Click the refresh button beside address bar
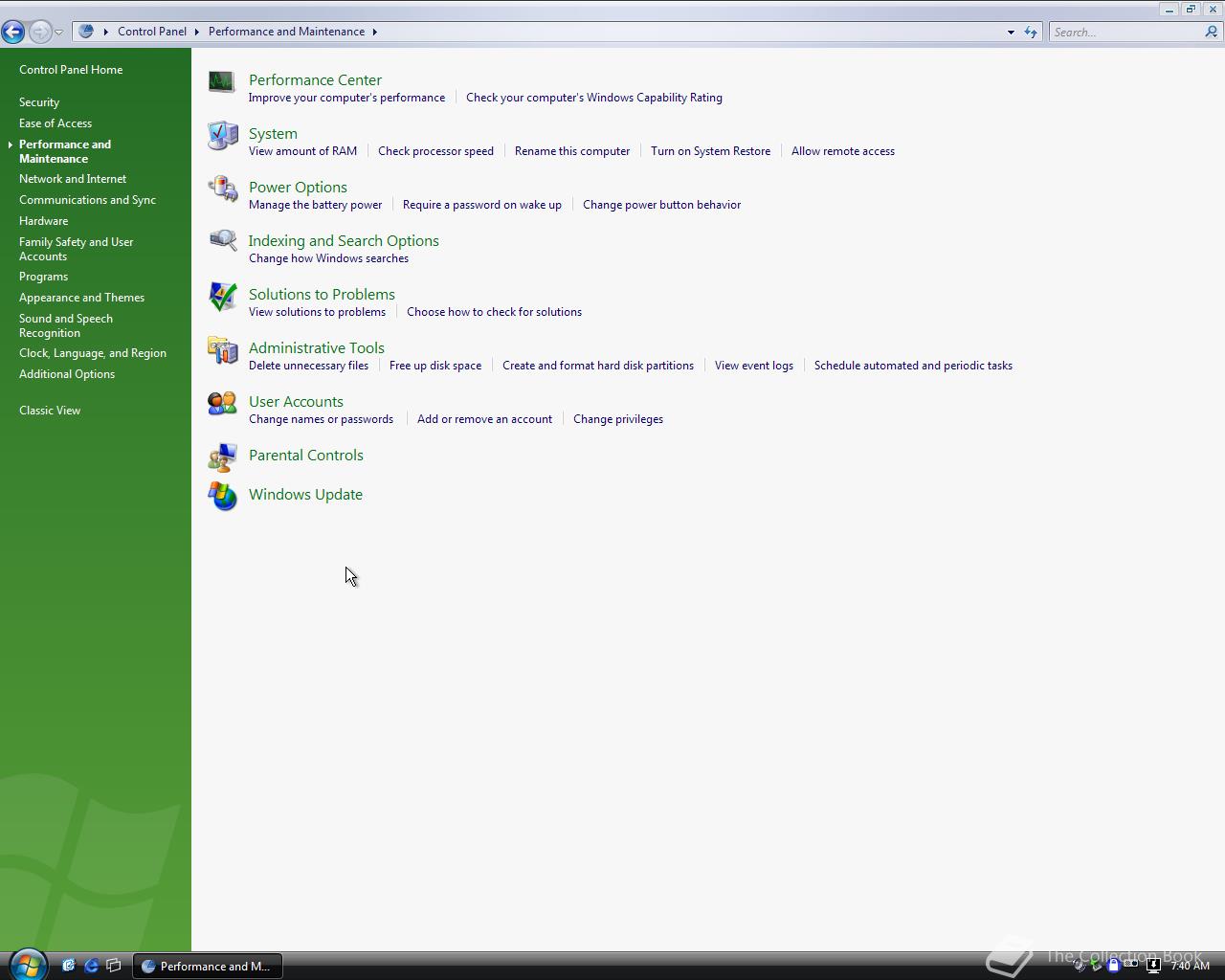The height and width of the screenshot is (980, 1225). coord(1031,32)
